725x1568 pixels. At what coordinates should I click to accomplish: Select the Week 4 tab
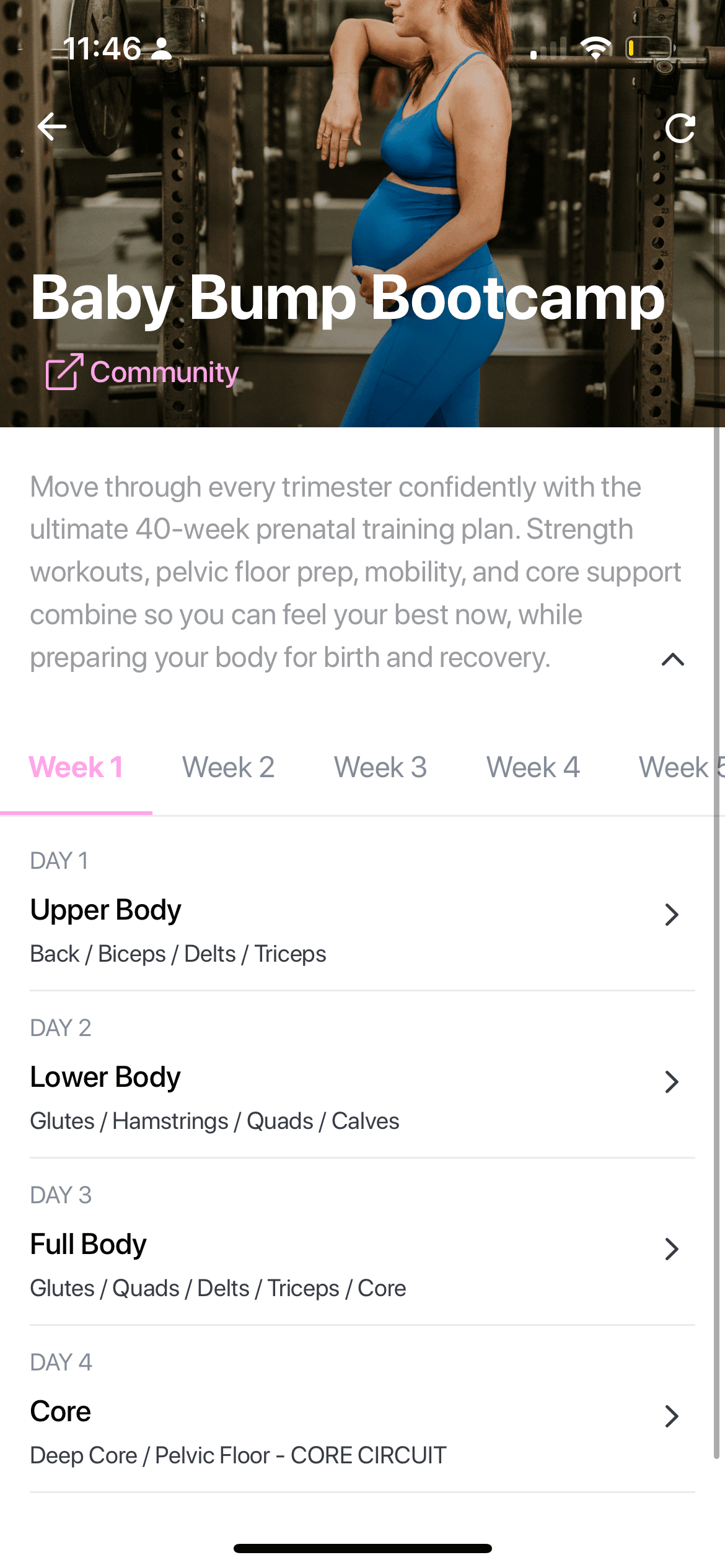(x=533, y=767)
